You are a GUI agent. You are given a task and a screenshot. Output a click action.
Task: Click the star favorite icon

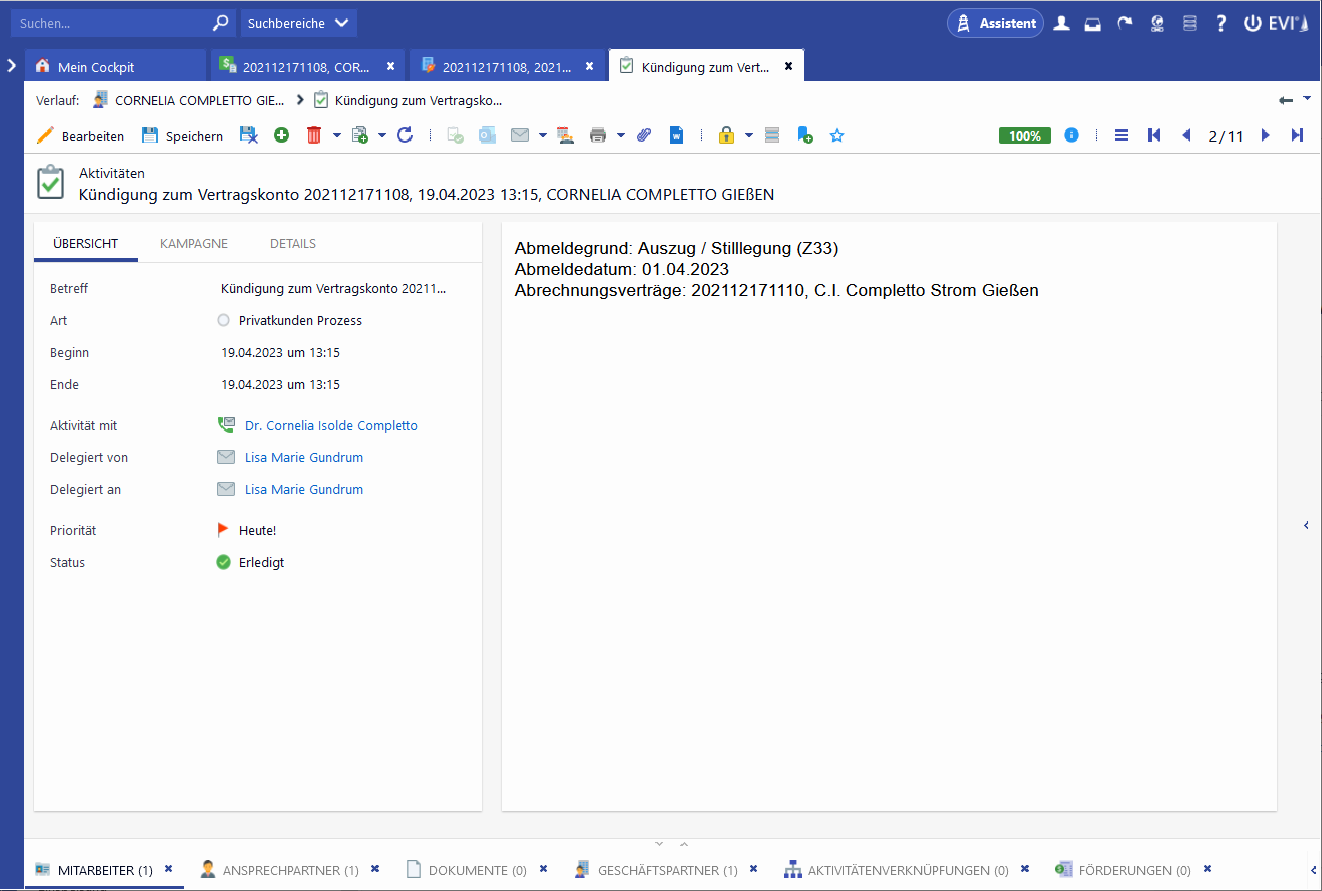pyautogui.click(x=837, y=135)
